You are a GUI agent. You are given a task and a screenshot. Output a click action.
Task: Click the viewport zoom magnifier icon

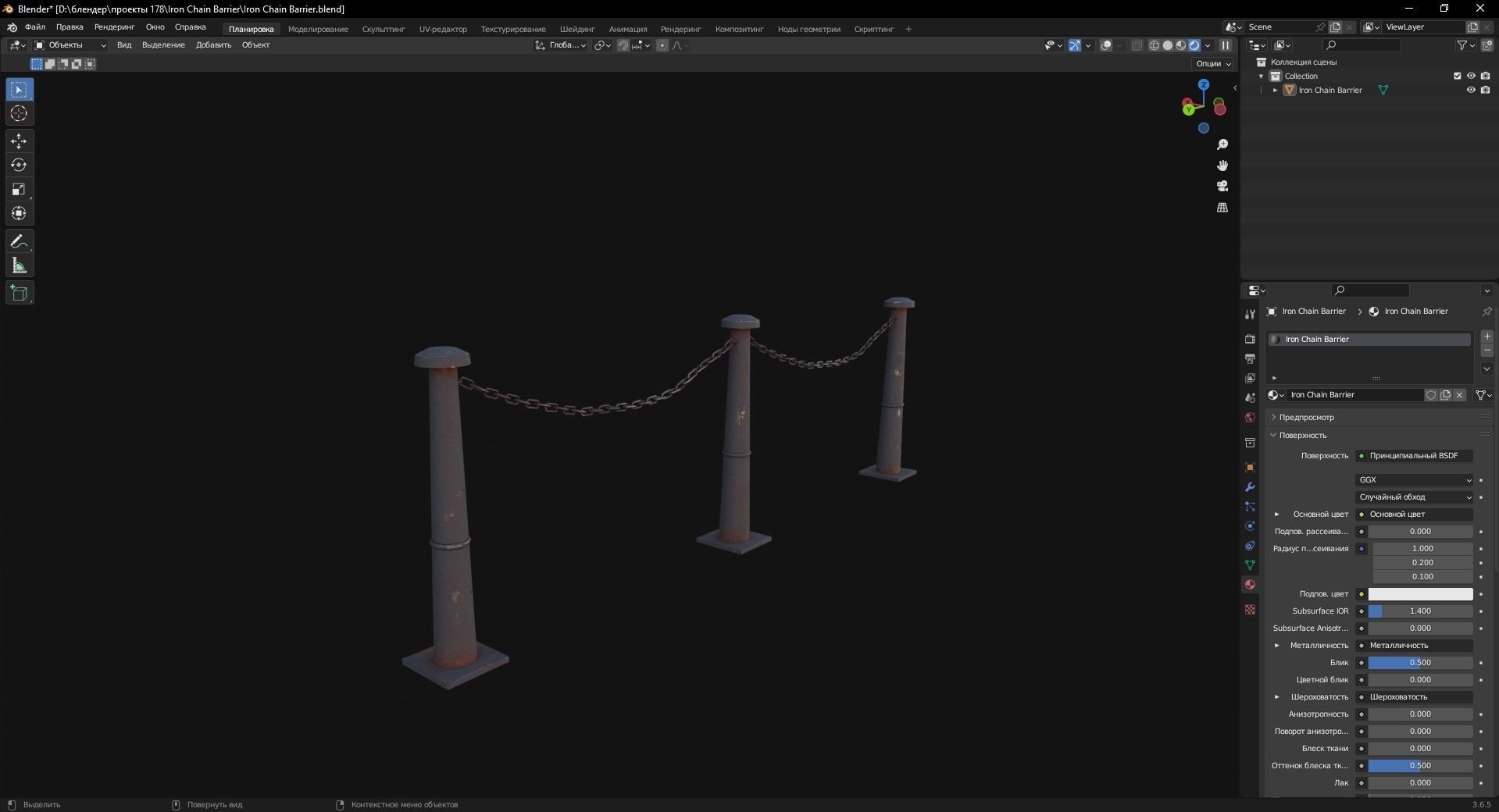coord(1222,144)
